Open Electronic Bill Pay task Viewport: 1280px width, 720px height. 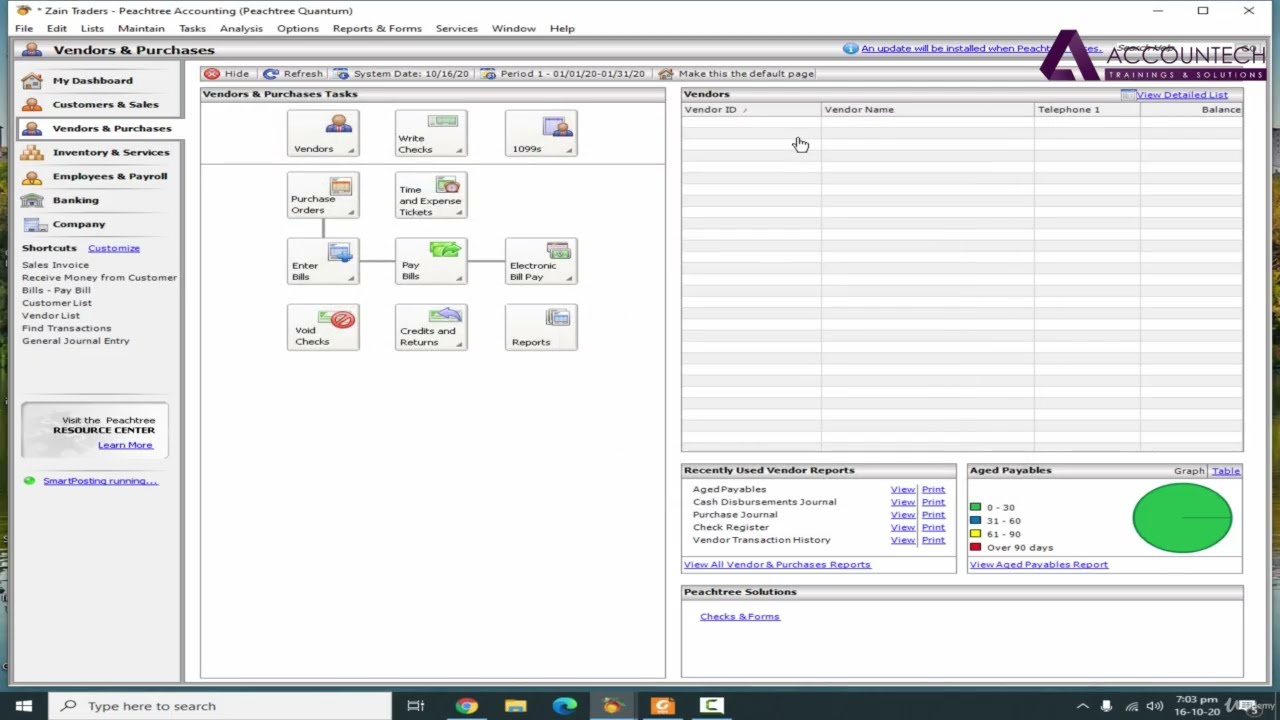[x=541, y=262]
